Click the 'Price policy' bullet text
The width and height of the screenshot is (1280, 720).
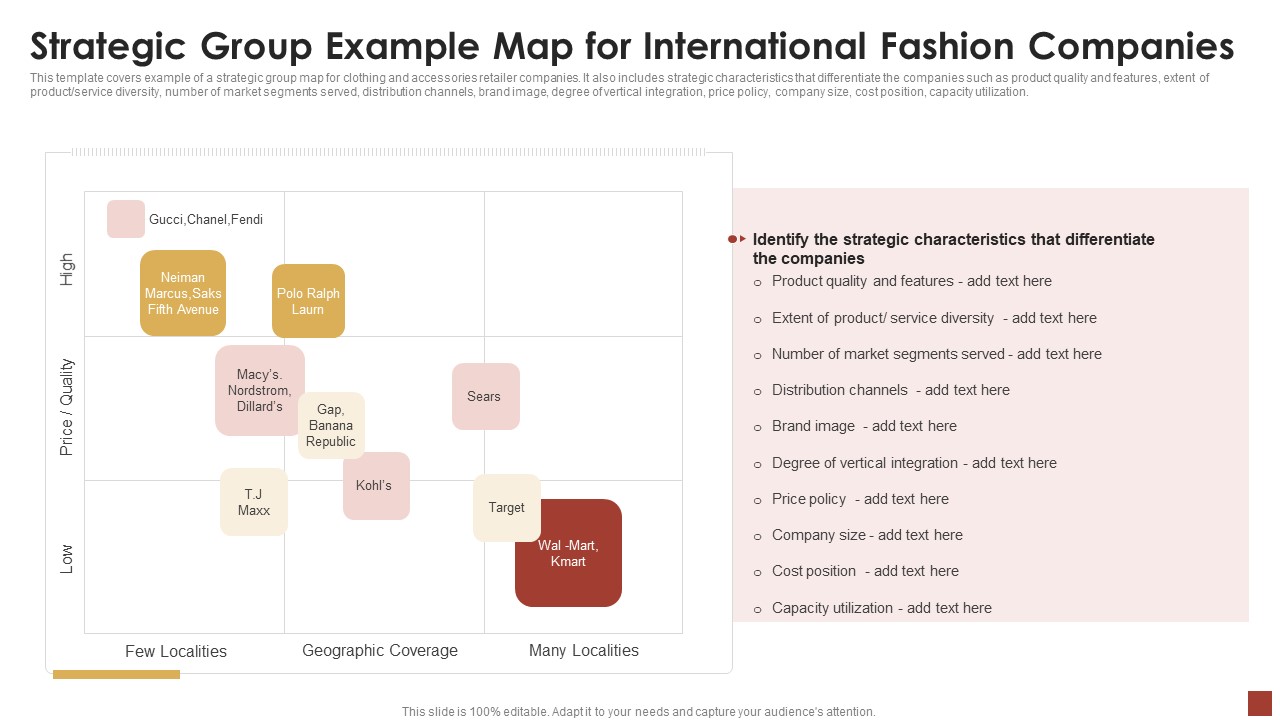click(x=860, y=499)
